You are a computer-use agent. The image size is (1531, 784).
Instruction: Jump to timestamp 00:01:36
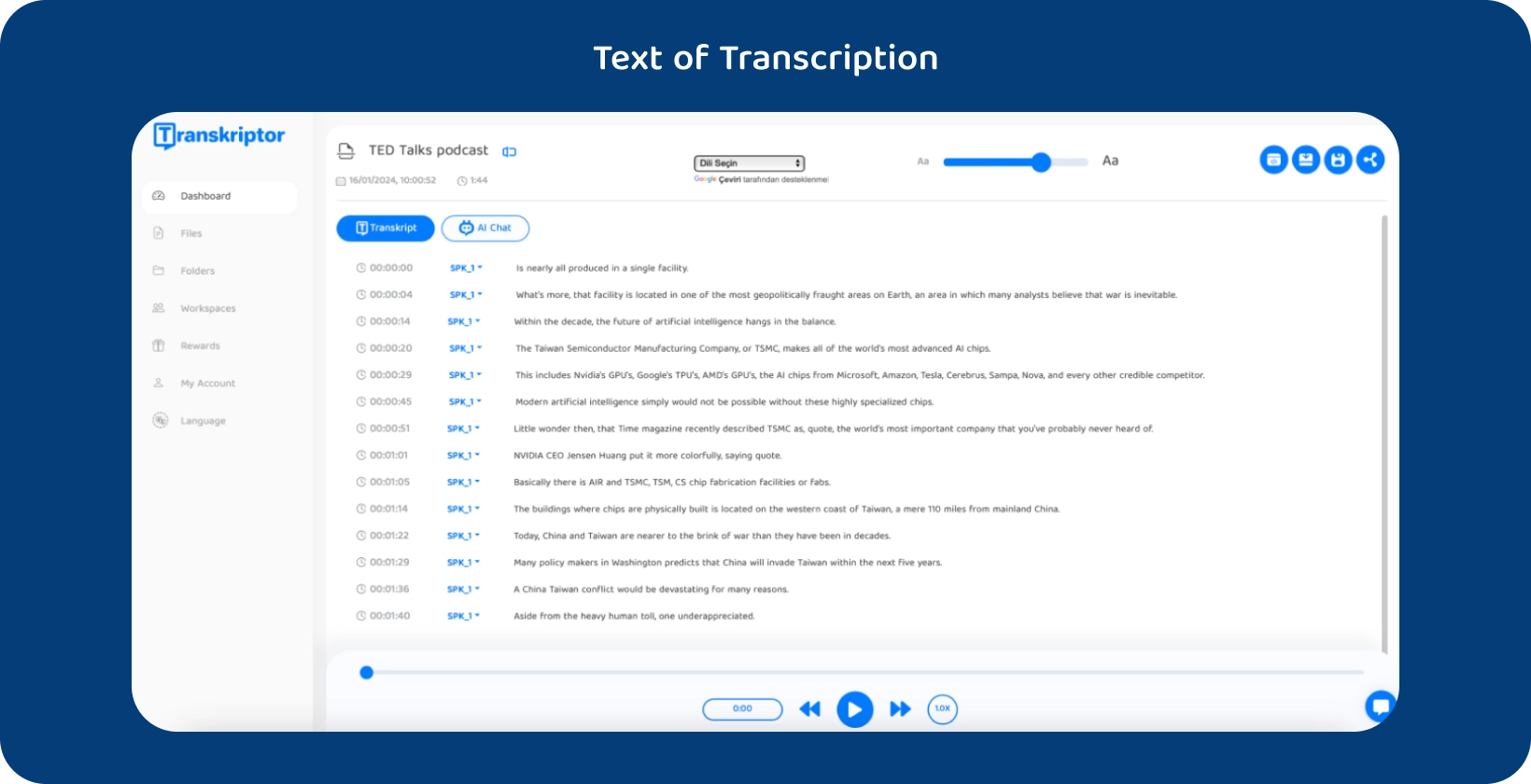[x=389, y=589]
